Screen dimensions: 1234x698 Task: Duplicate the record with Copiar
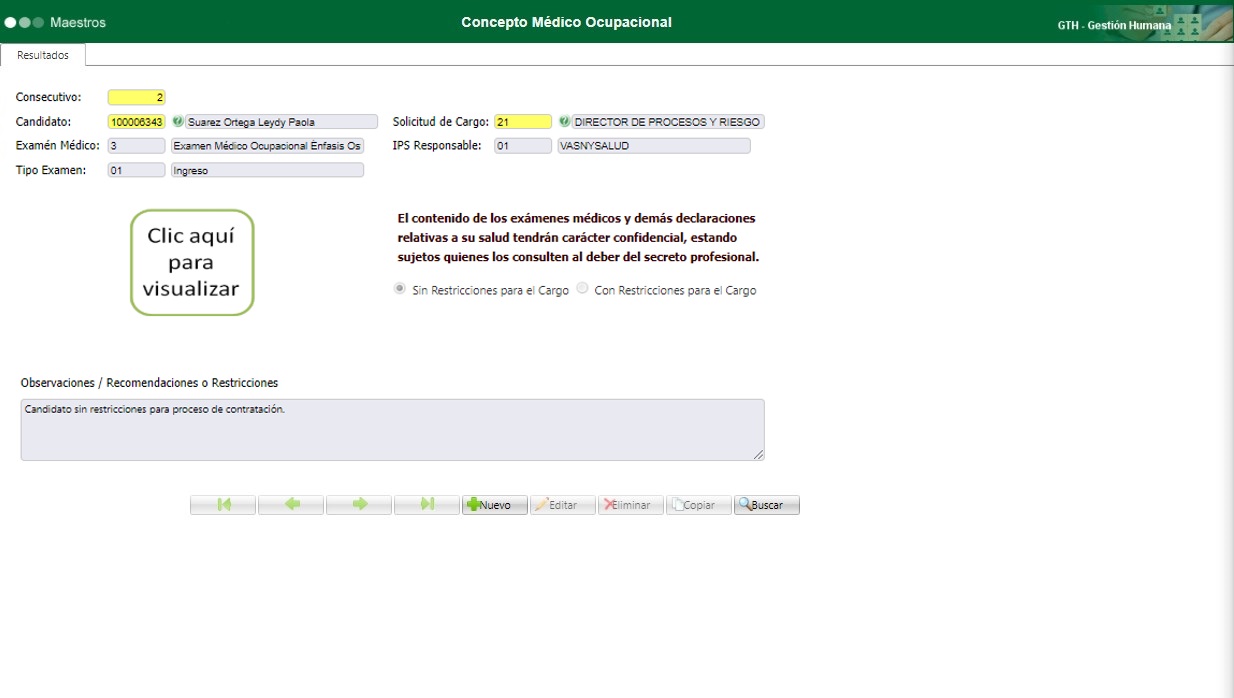point(697,504)
